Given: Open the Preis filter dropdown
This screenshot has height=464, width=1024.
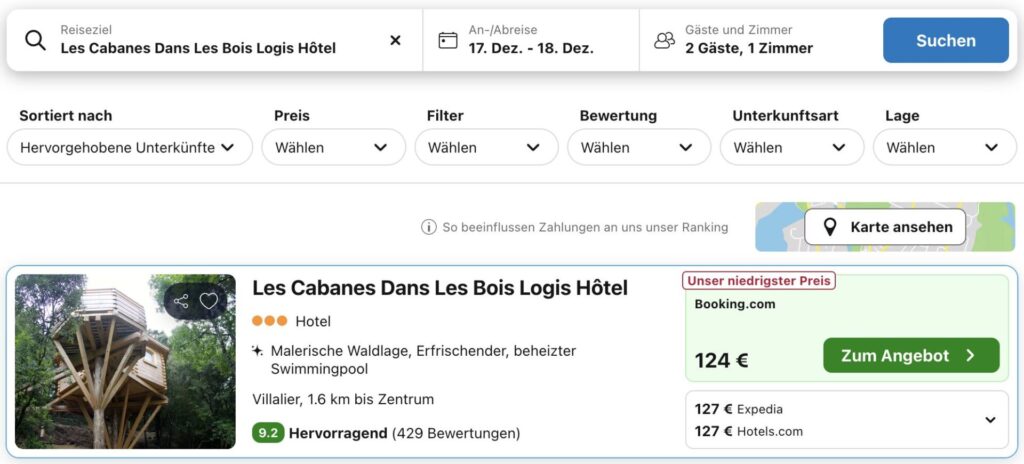Looking at the screenshot, I should click(x=331, y=147).
